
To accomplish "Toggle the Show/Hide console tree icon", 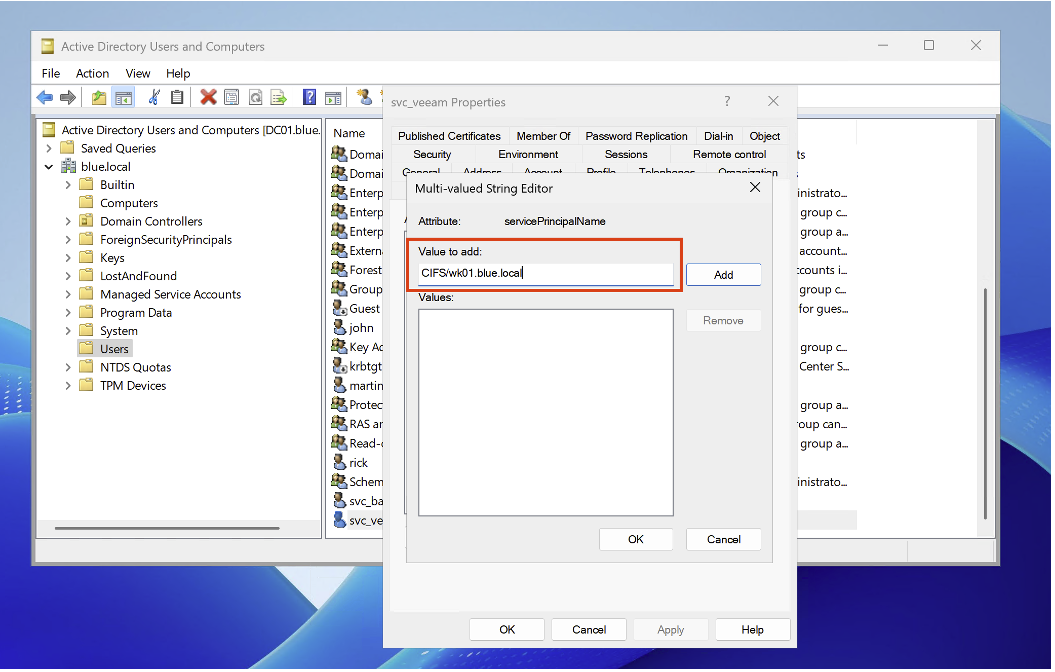I will point(123,97).
